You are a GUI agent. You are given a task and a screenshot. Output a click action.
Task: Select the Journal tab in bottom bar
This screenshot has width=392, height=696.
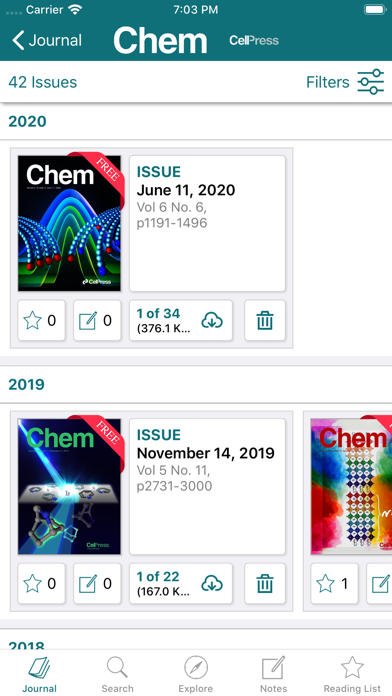coord(40,675)
